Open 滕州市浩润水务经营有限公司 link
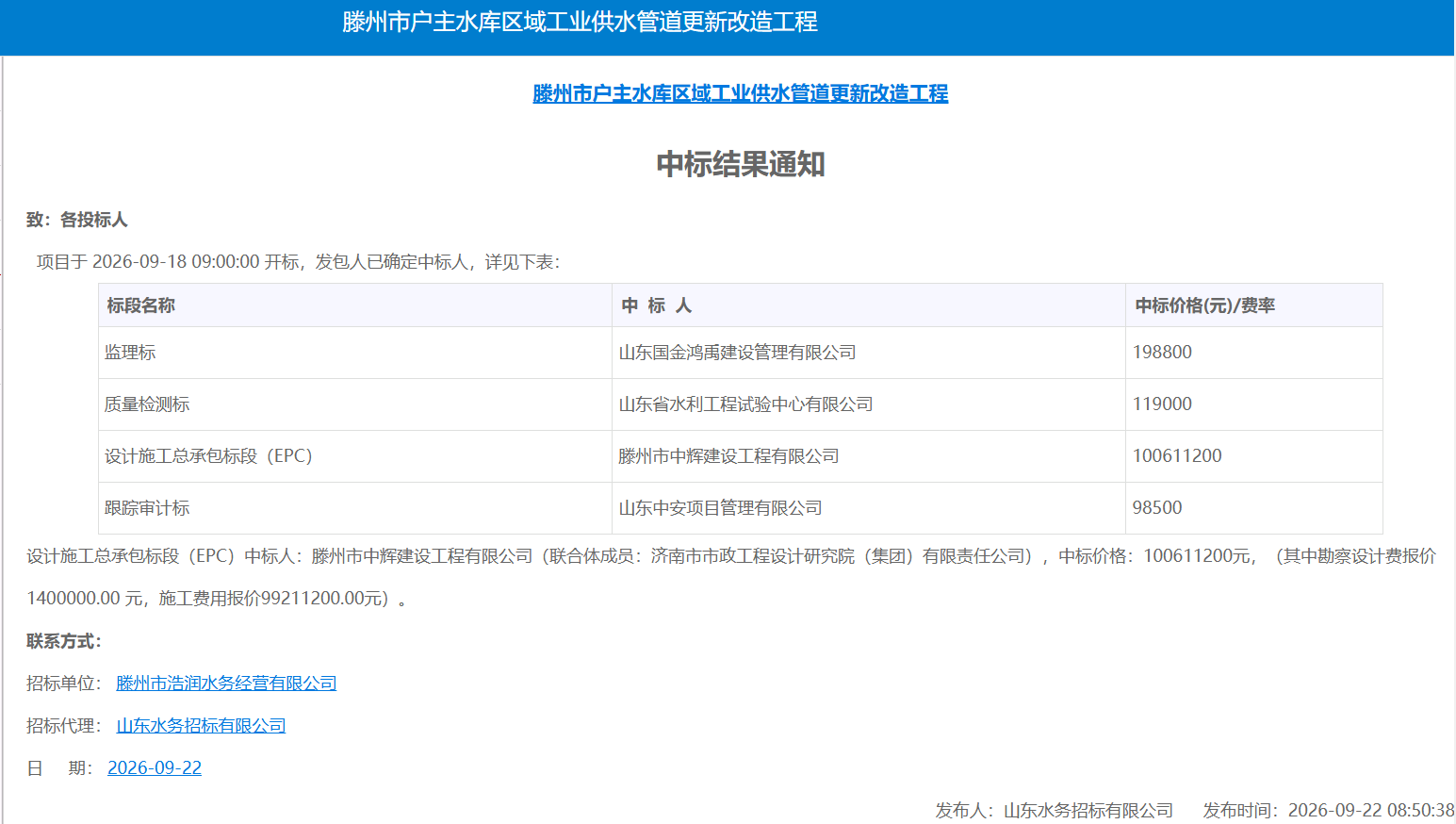Image resolution: width=1456 pixels, height=824 pixels. [226, 684]
